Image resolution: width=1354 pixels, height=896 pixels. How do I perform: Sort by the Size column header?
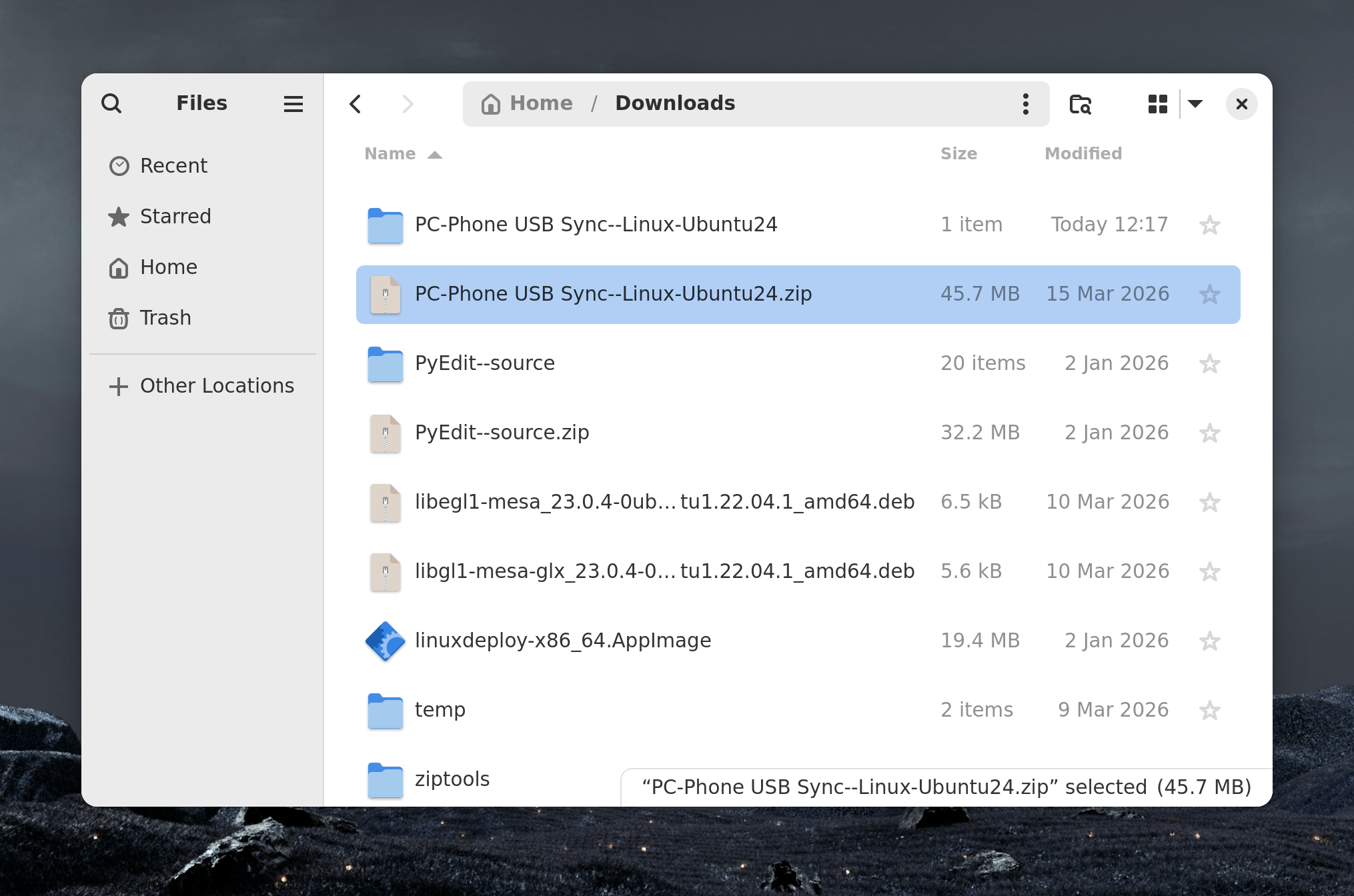(x=958, y=154)
